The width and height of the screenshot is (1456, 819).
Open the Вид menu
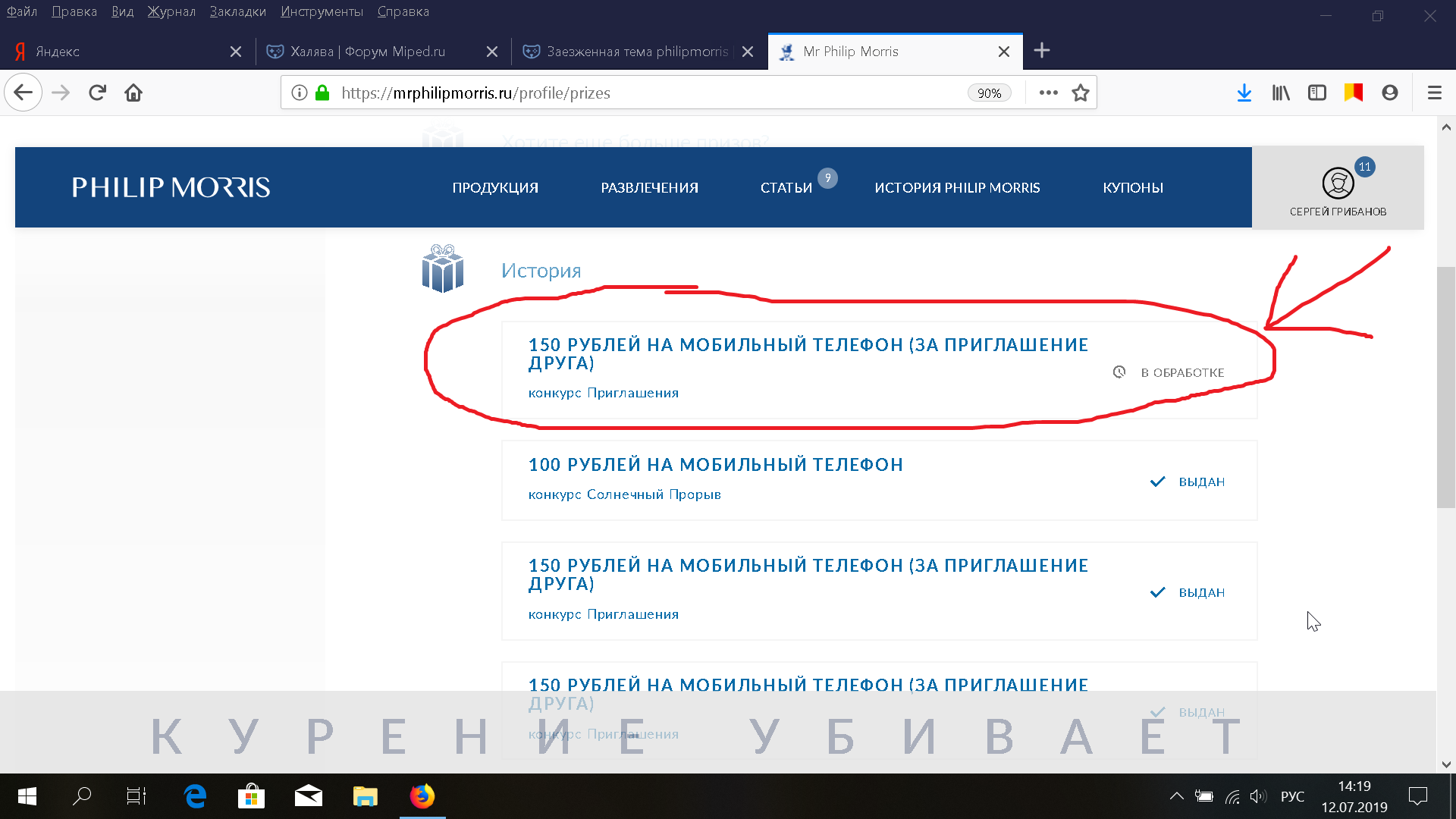click(x=122, y=11)
